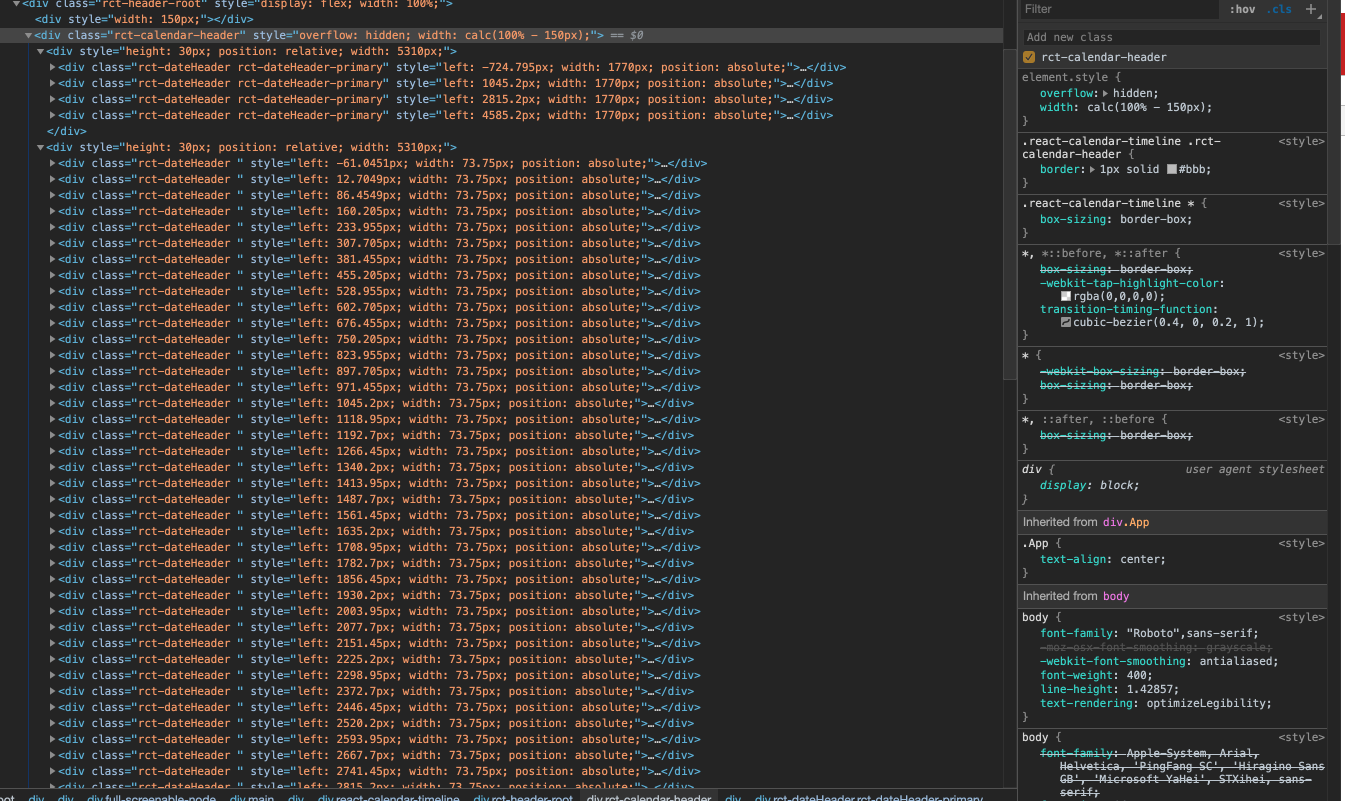Collapse the rct-calendar-header div node
This screenshot has height=801, width=1345.
(x=28, y=34)
